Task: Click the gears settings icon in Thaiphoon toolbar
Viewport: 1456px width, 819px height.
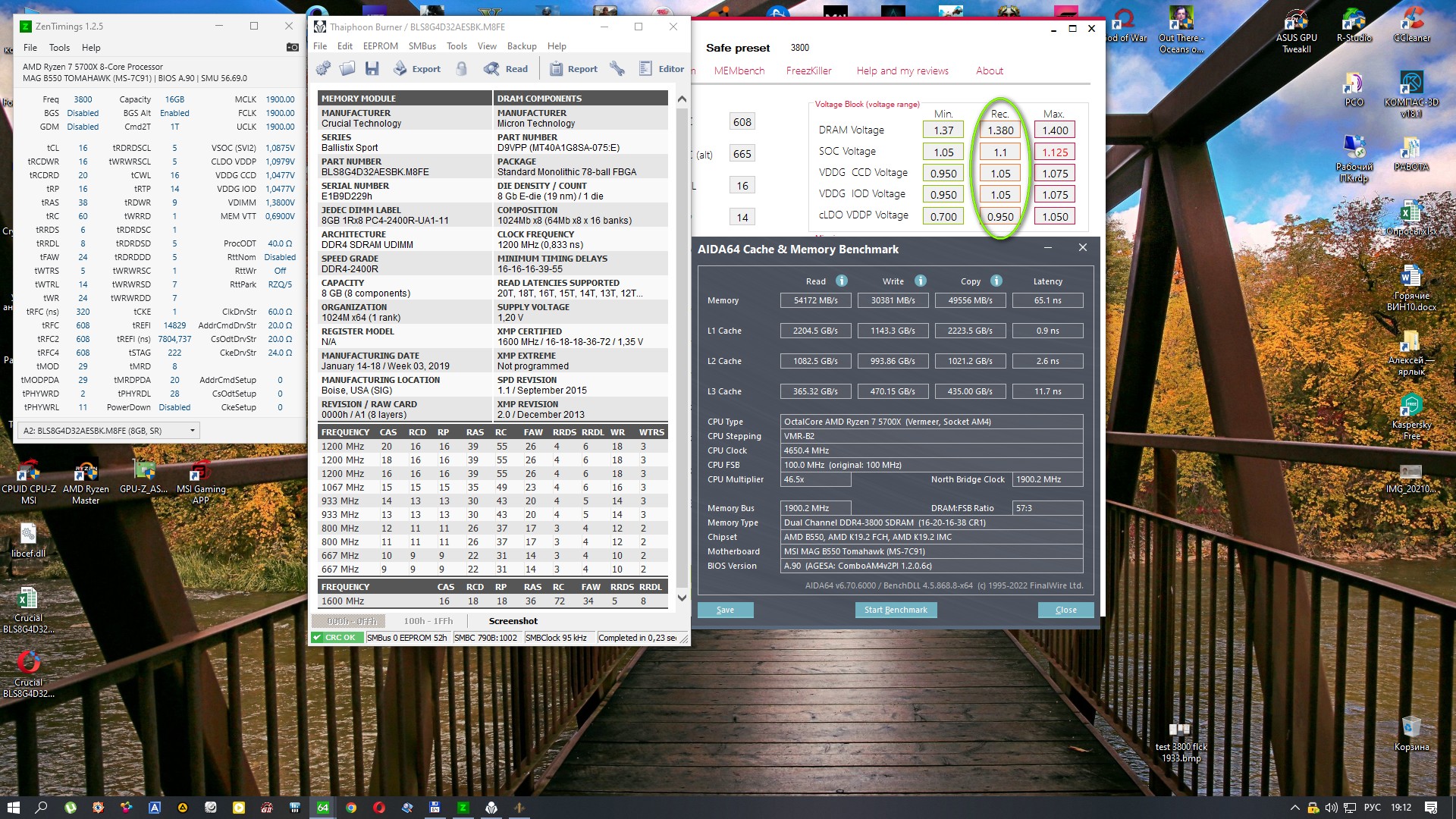Action: [323, 69]
